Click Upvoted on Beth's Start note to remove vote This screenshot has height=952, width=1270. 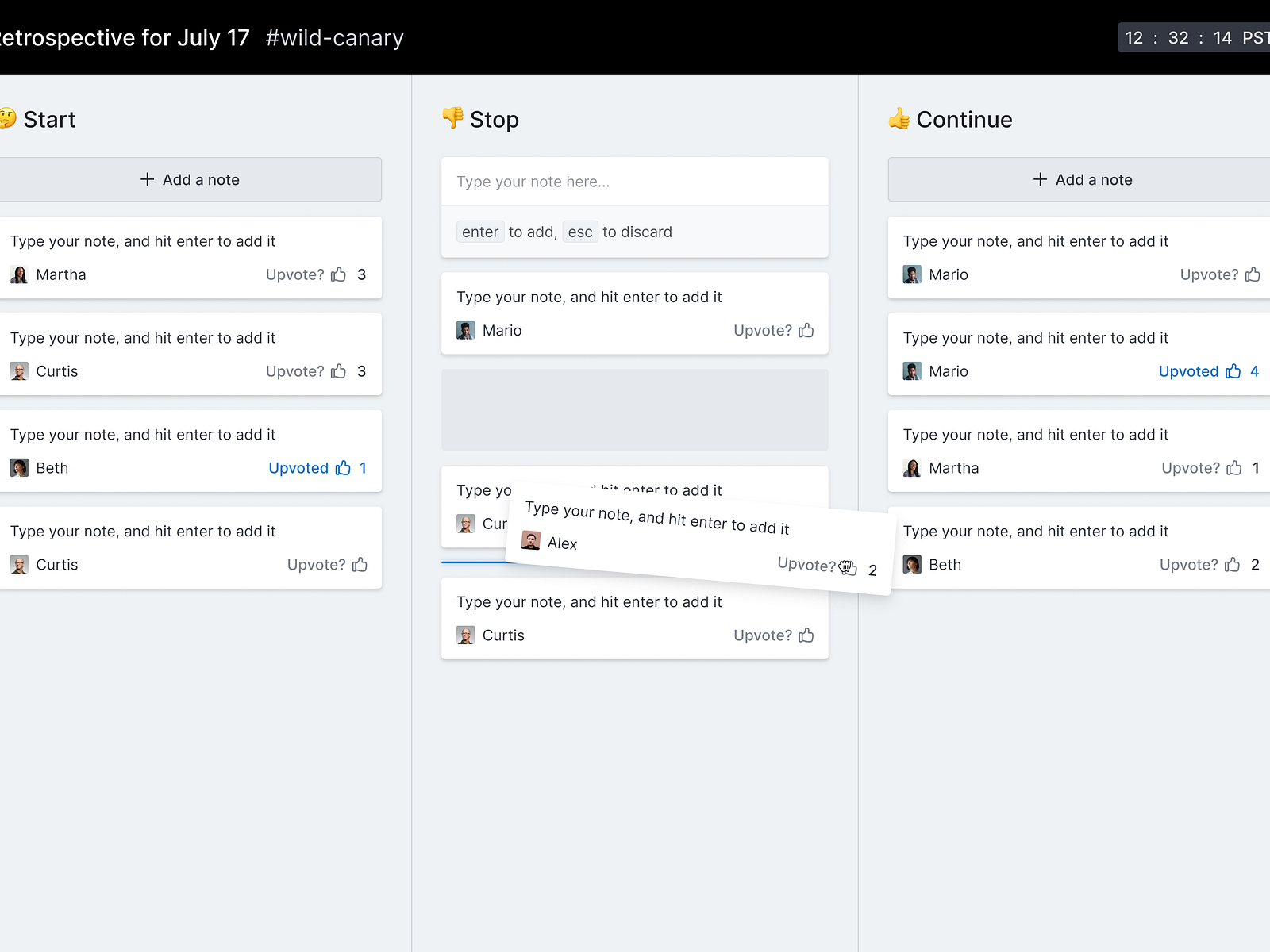tap(298, 468)
